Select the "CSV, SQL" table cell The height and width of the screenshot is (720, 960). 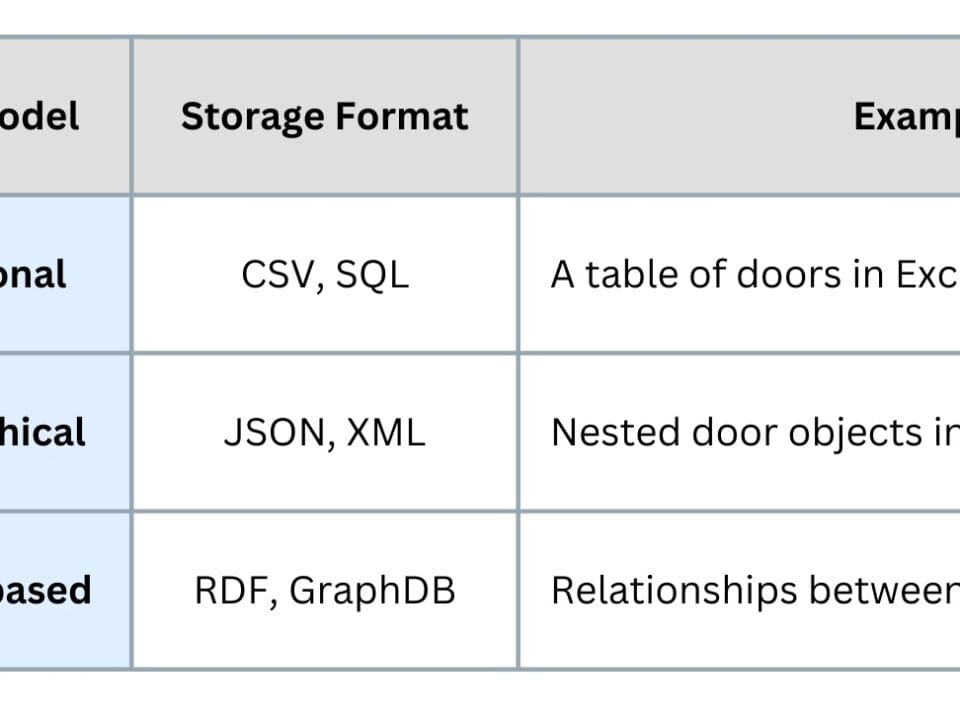tap(324, 274)
